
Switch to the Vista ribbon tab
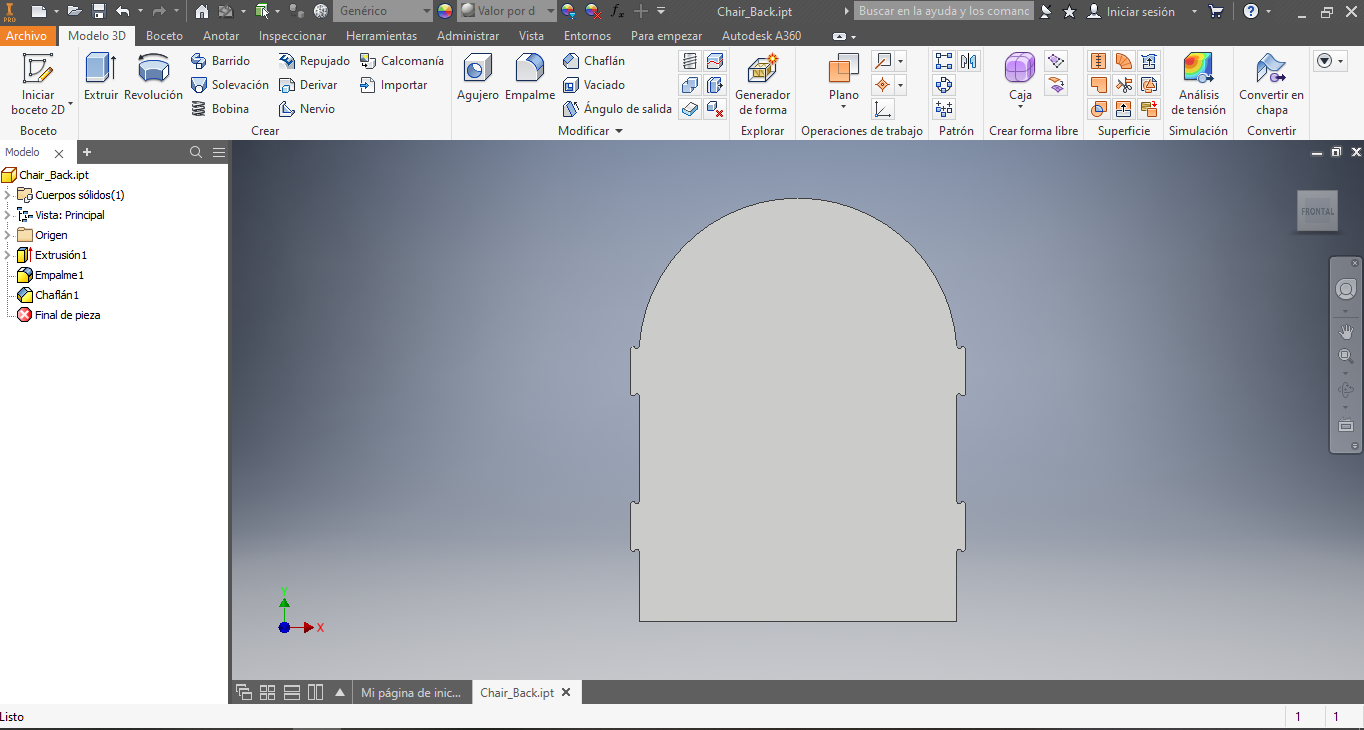[x=531, y=36]
